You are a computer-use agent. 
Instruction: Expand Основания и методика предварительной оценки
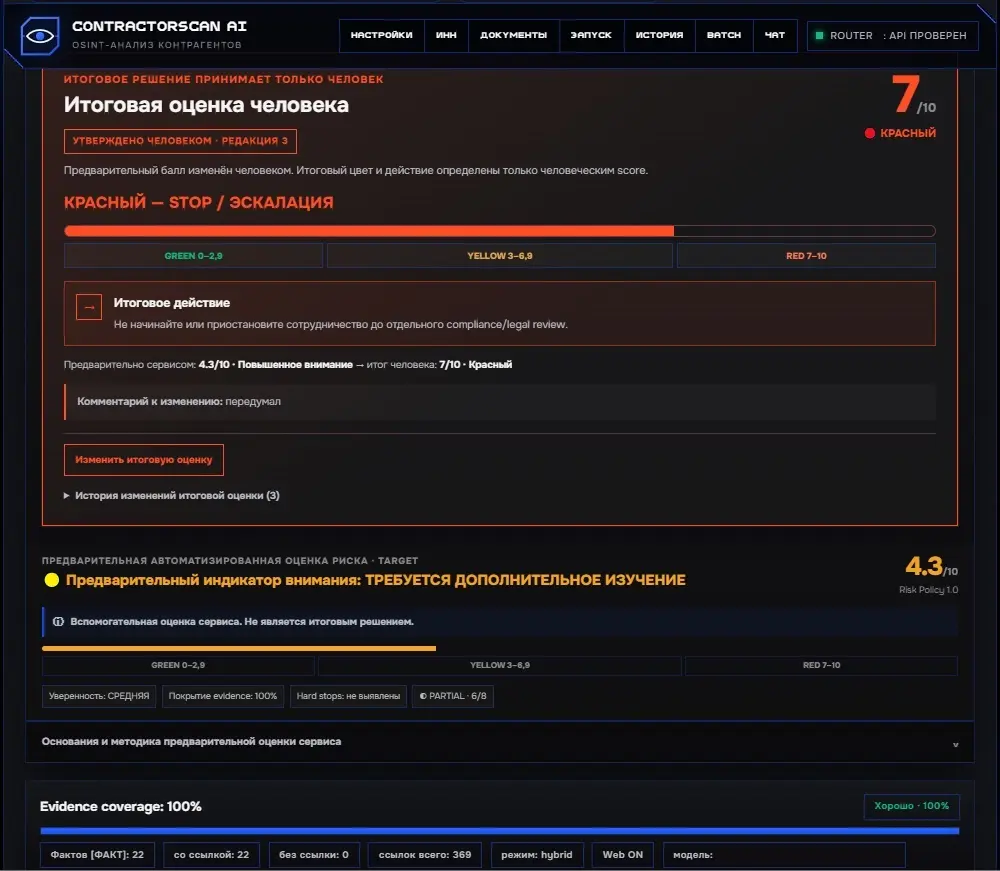(499, 742)
